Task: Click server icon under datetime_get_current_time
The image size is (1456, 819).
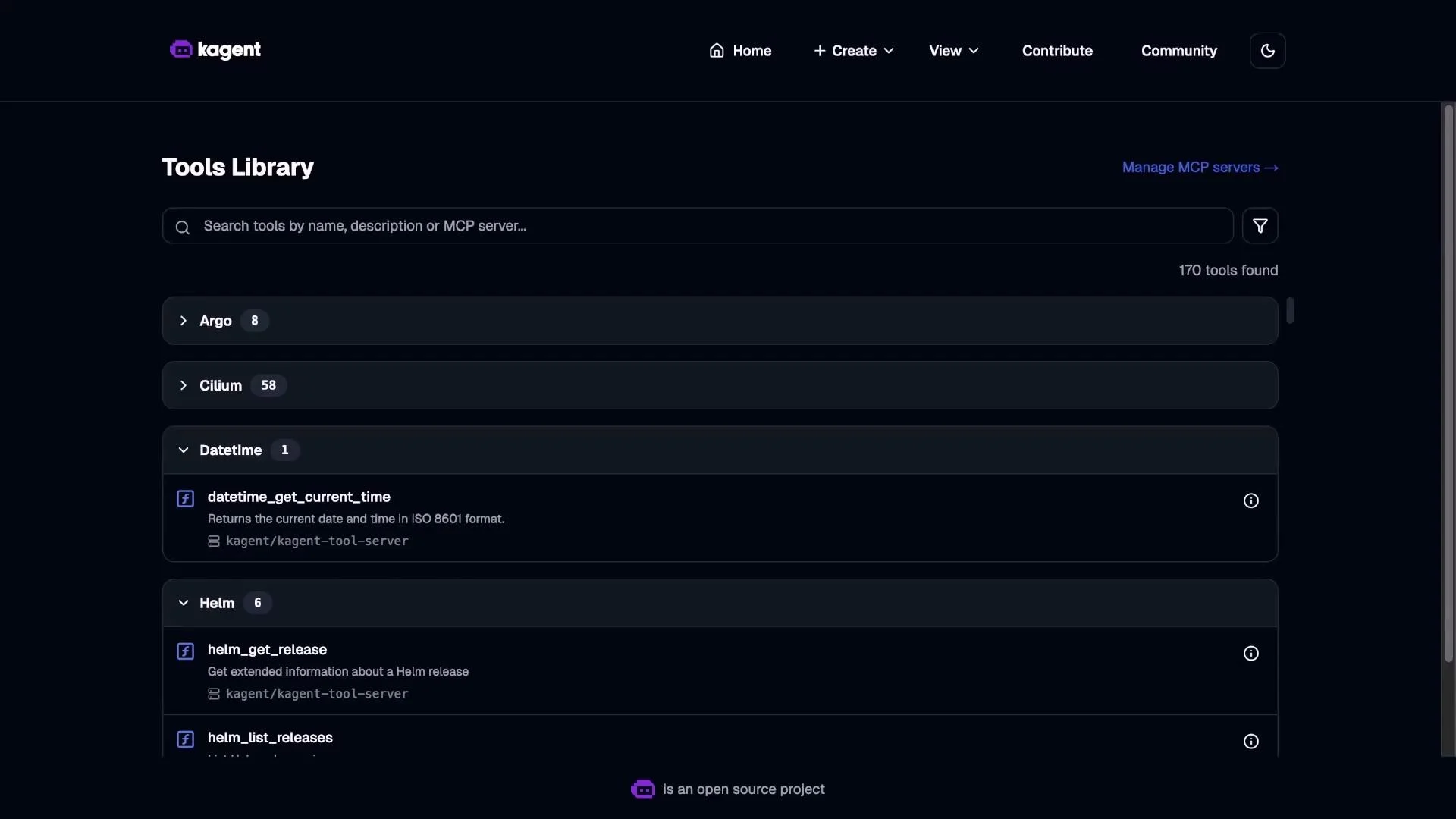Action: (x=214, y=541)
